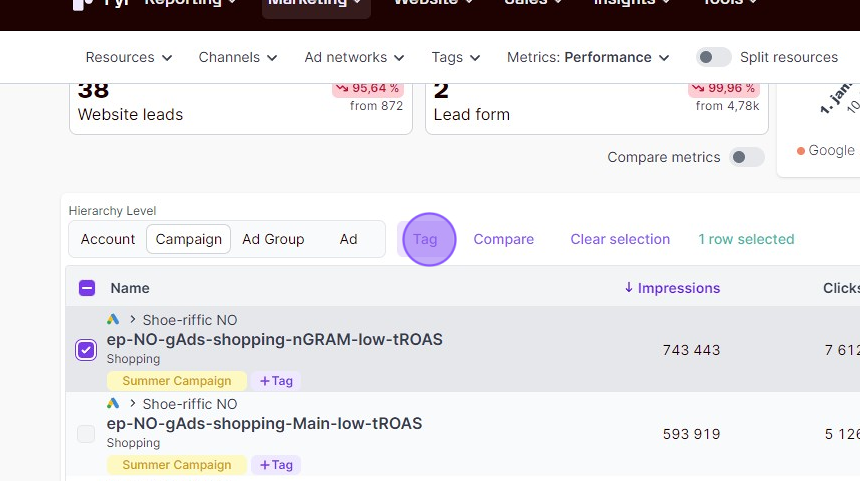Add a tag to the nGRAM-low-tROAS campaign
860x481 pixels.
[x=276, y=381]
